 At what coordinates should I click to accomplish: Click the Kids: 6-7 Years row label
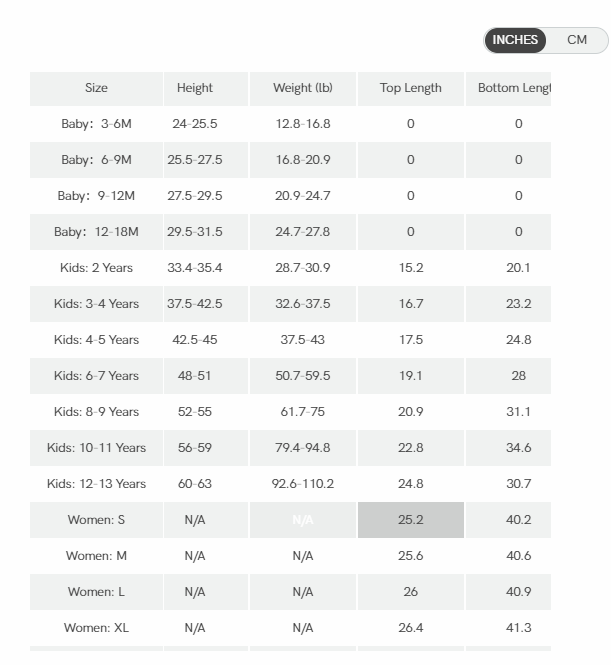(x=96, y=376)
